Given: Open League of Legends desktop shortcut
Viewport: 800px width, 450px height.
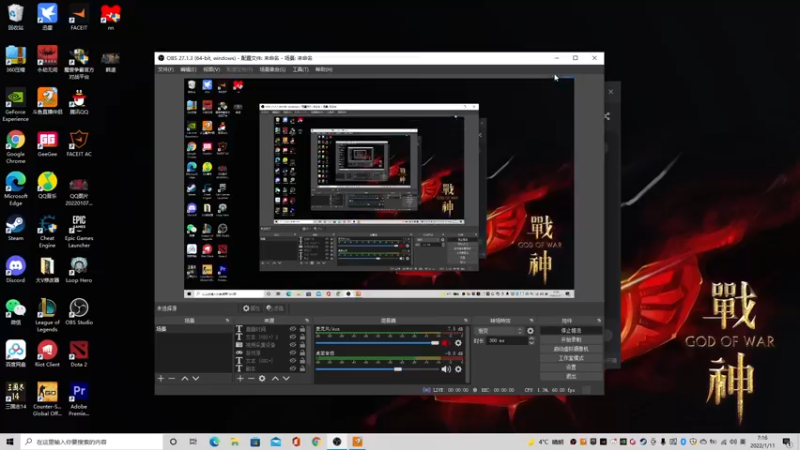Looking at the screenshot, I should point(47,315).
